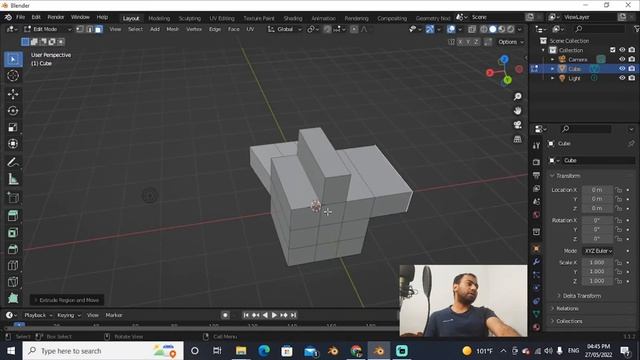
Task: Select the Add Cube tool
Action: (13, 198)
